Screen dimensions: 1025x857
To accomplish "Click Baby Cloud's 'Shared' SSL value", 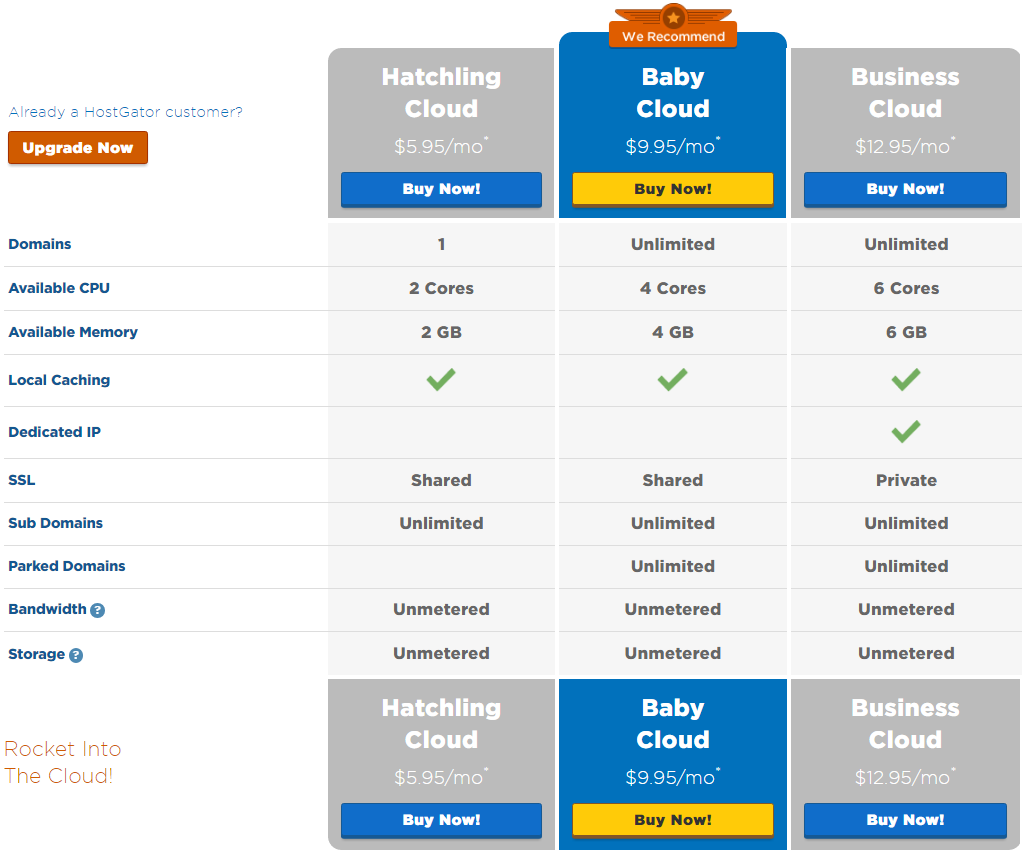I will (673, 480).
